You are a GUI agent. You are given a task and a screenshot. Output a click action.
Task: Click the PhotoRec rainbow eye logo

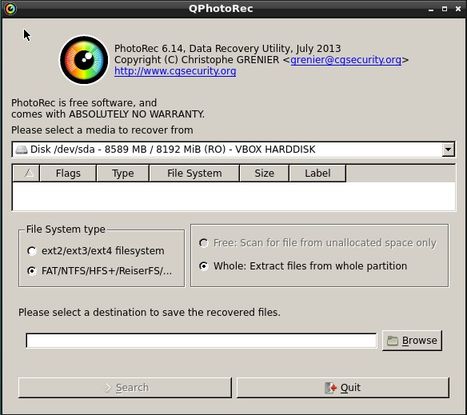84,60
